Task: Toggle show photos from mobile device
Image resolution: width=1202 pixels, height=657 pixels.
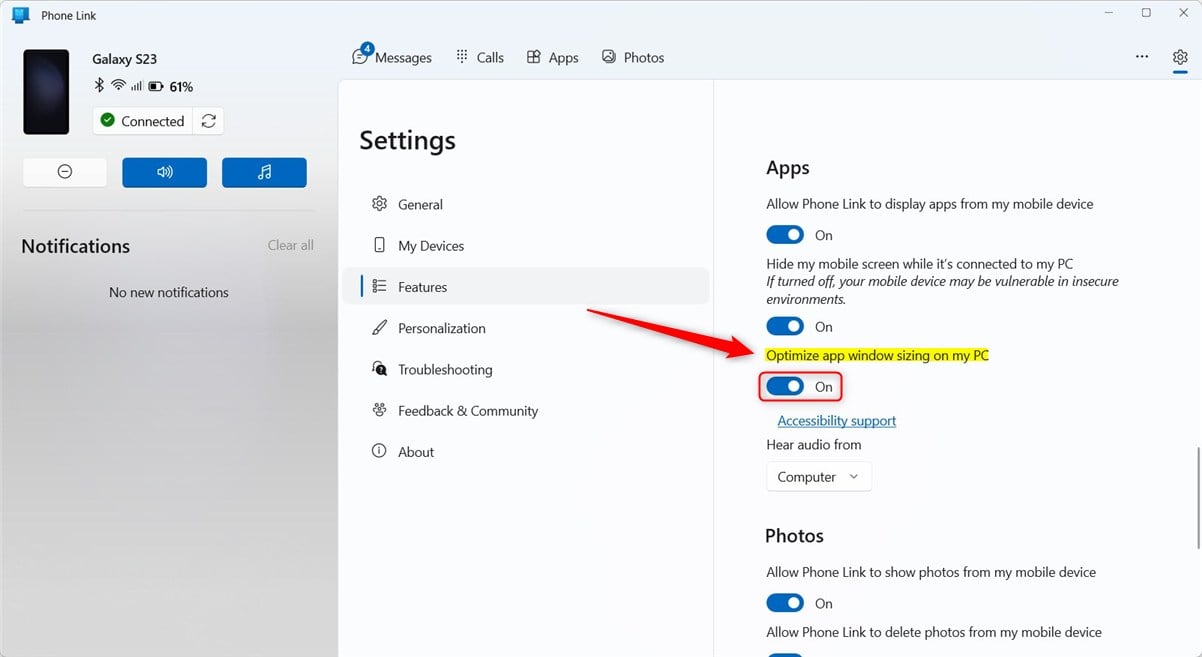Action: (785, 603)
